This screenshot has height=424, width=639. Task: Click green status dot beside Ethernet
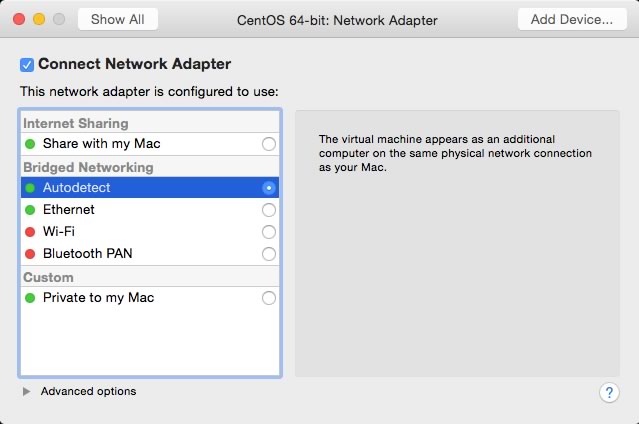pyautogui.click(x=30, y=210)
